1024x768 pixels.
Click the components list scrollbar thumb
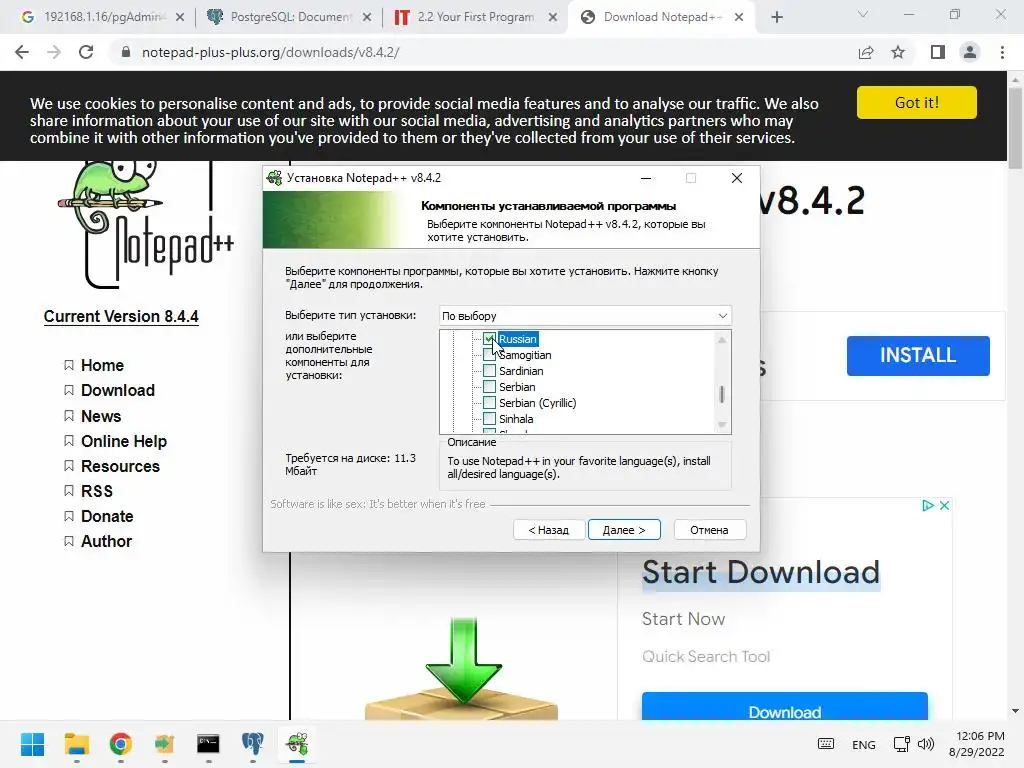click(x=722, y=394)
